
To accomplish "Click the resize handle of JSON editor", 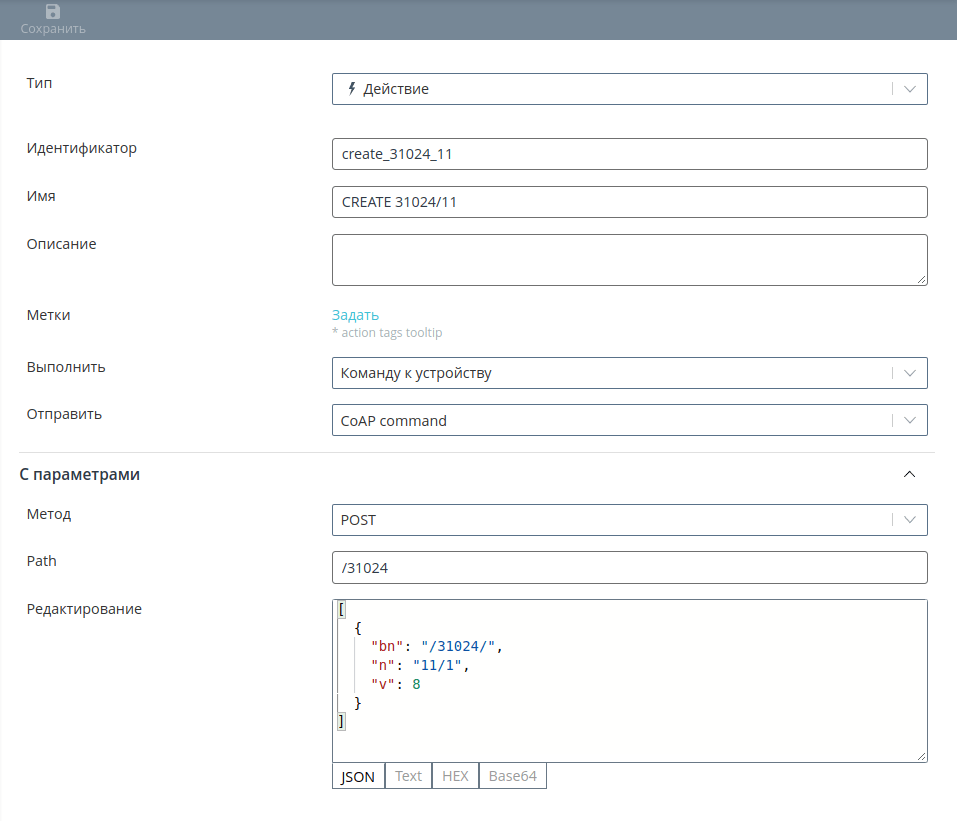I will (x=922, y=756).
